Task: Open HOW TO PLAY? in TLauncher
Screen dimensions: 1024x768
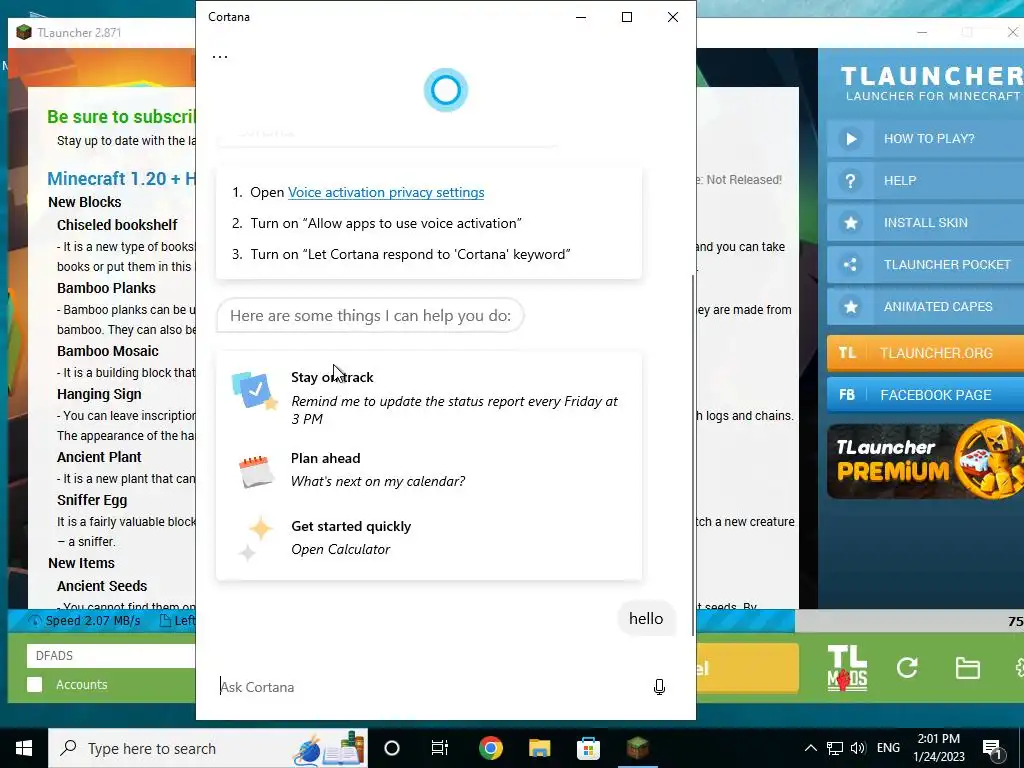Action: 925,138
